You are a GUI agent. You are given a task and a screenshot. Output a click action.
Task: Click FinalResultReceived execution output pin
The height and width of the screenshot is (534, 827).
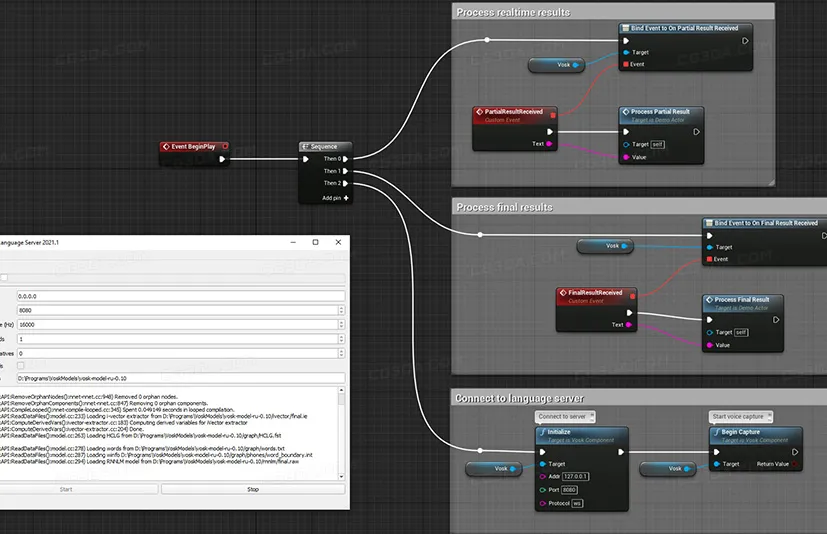(x=629, y=313)
